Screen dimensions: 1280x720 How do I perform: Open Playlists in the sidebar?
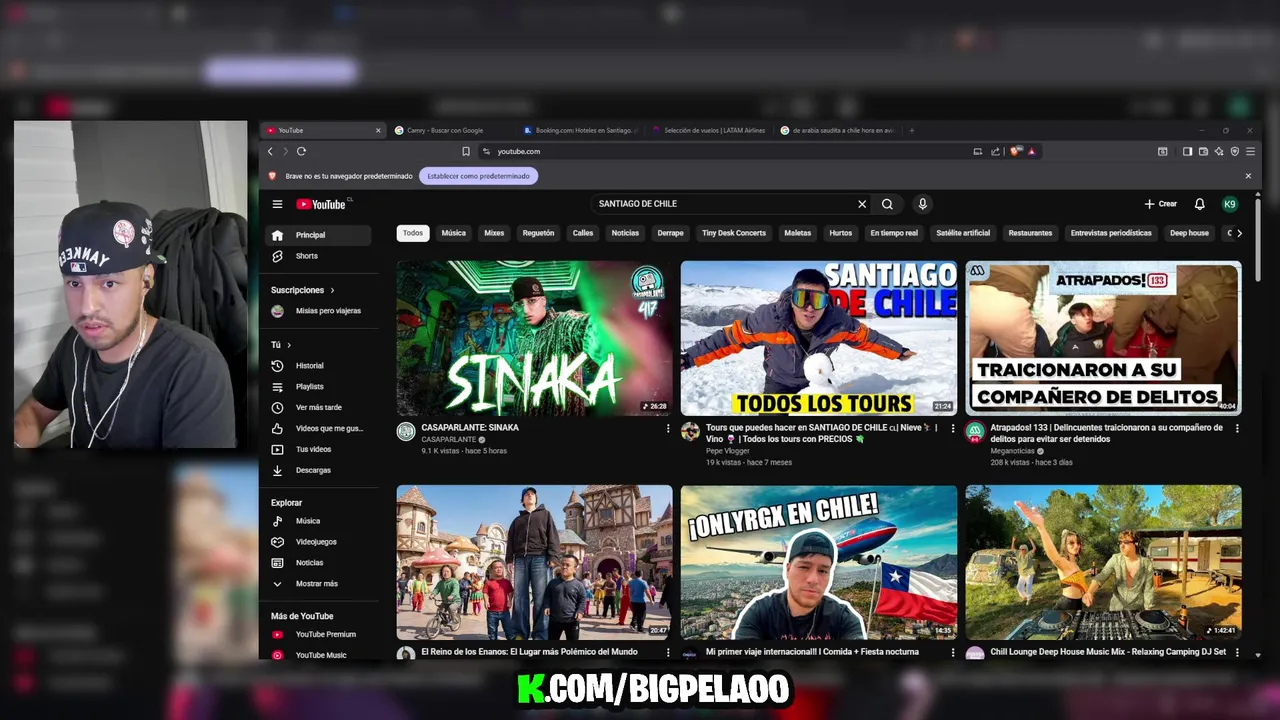coord(318,387)
